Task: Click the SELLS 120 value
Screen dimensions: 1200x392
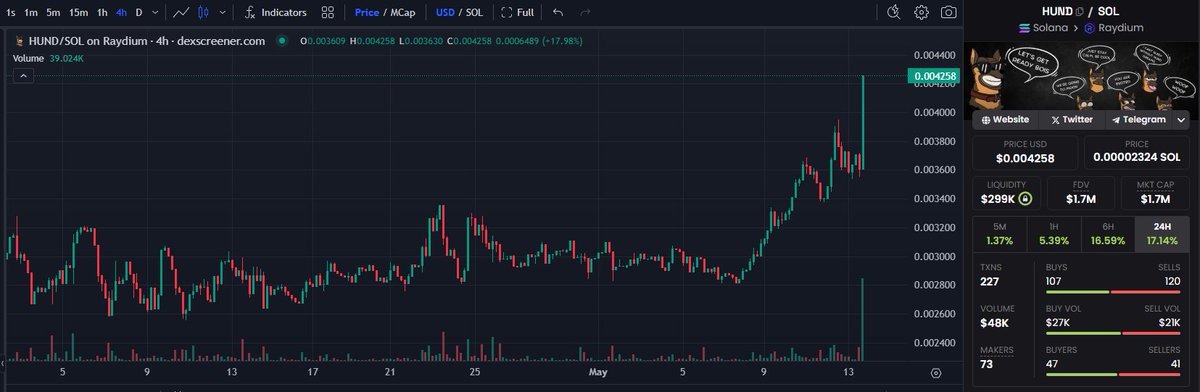Action: tap(1172, 281)
